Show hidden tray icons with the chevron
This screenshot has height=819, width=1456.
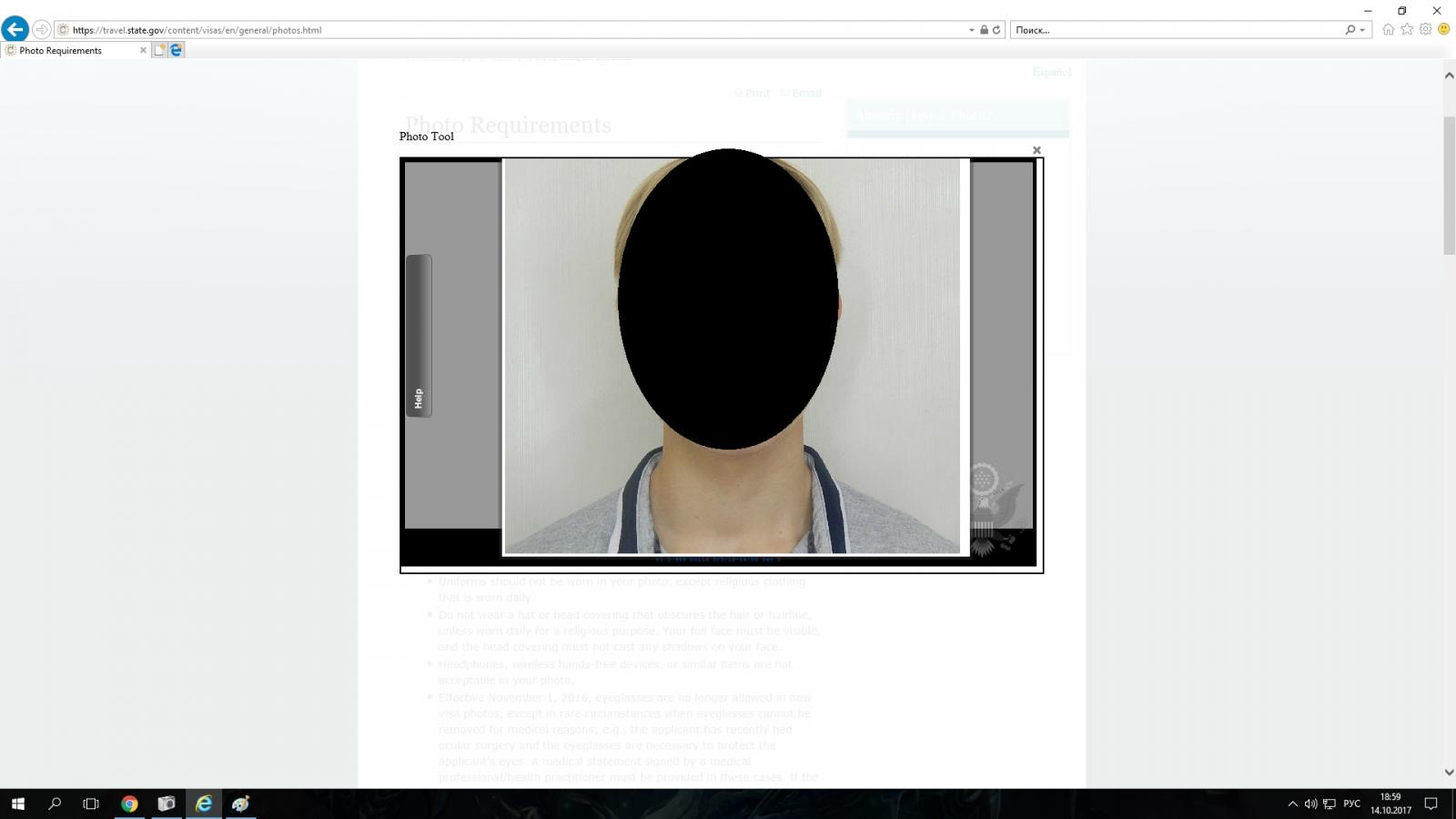tap(1292, 804)
